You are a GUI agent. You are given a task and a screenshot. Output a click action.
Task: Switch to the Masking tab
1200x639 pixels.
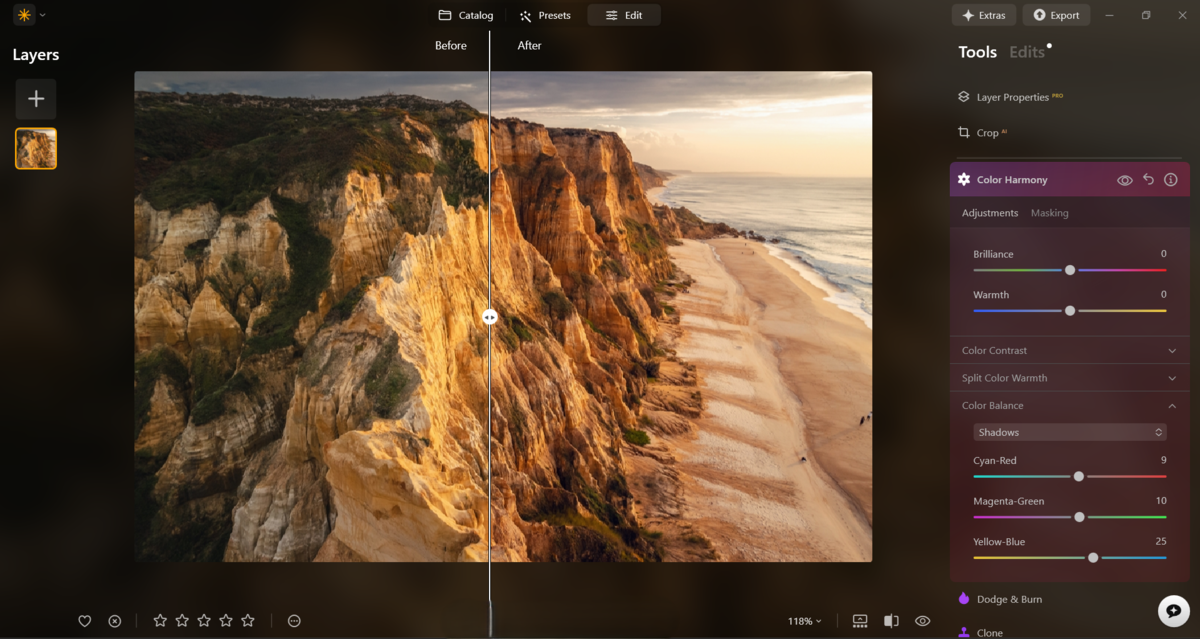[x=1048, y=212]
